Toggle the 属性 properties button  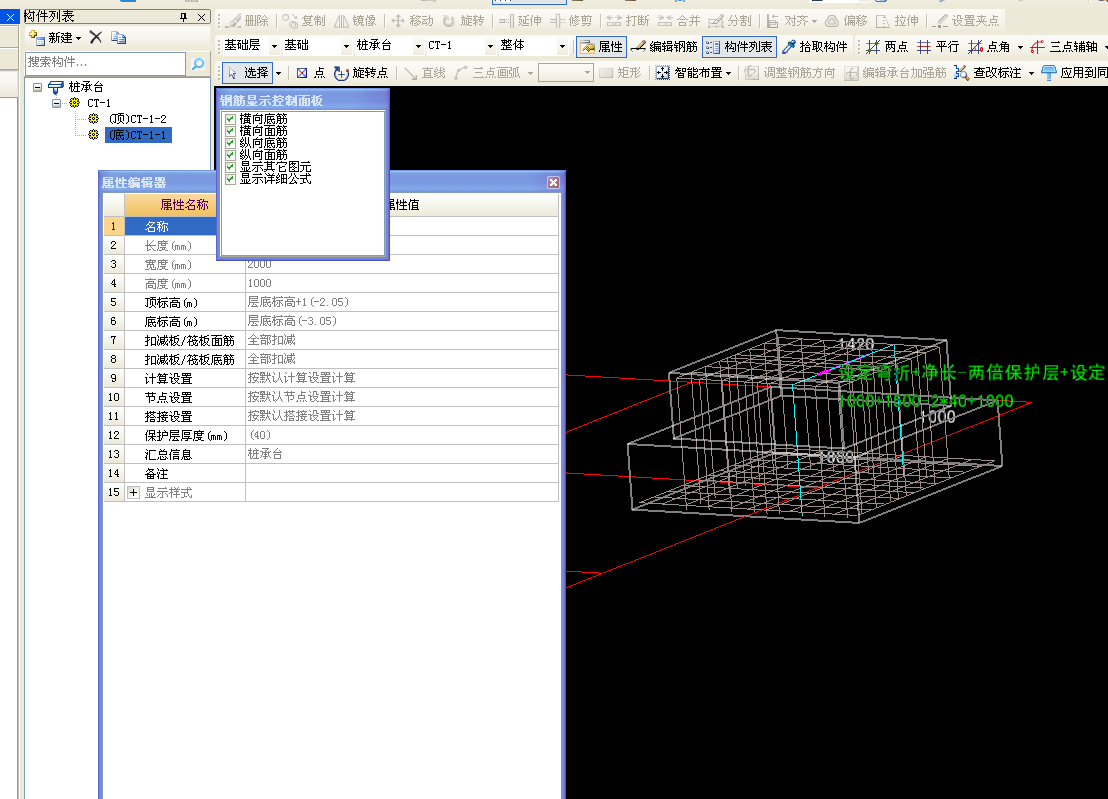click(x=601, y=47)
